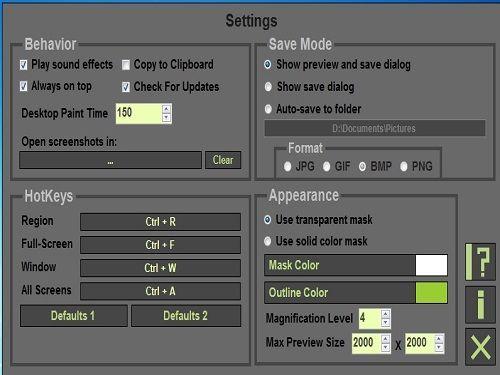Open the info 'i' icon
500x375 pixels.
click(480, 304)
